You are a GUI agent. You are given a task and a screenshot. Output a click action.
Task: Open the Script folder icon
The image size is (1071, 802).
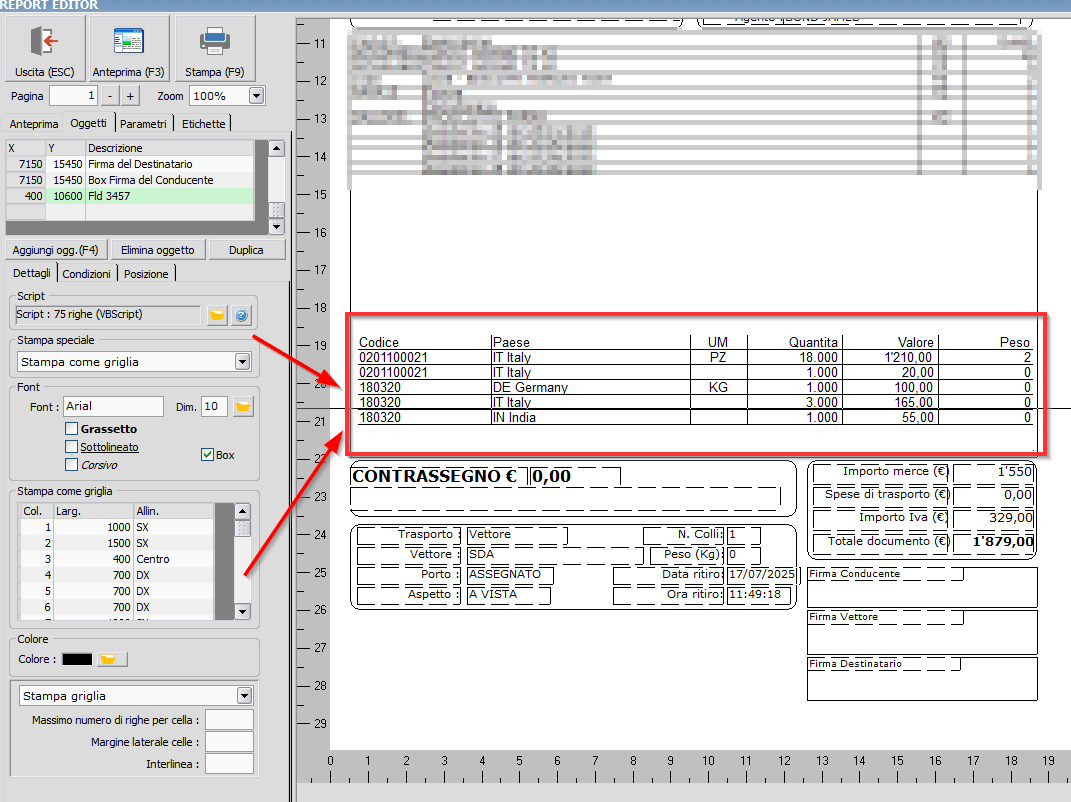point(216,315)
